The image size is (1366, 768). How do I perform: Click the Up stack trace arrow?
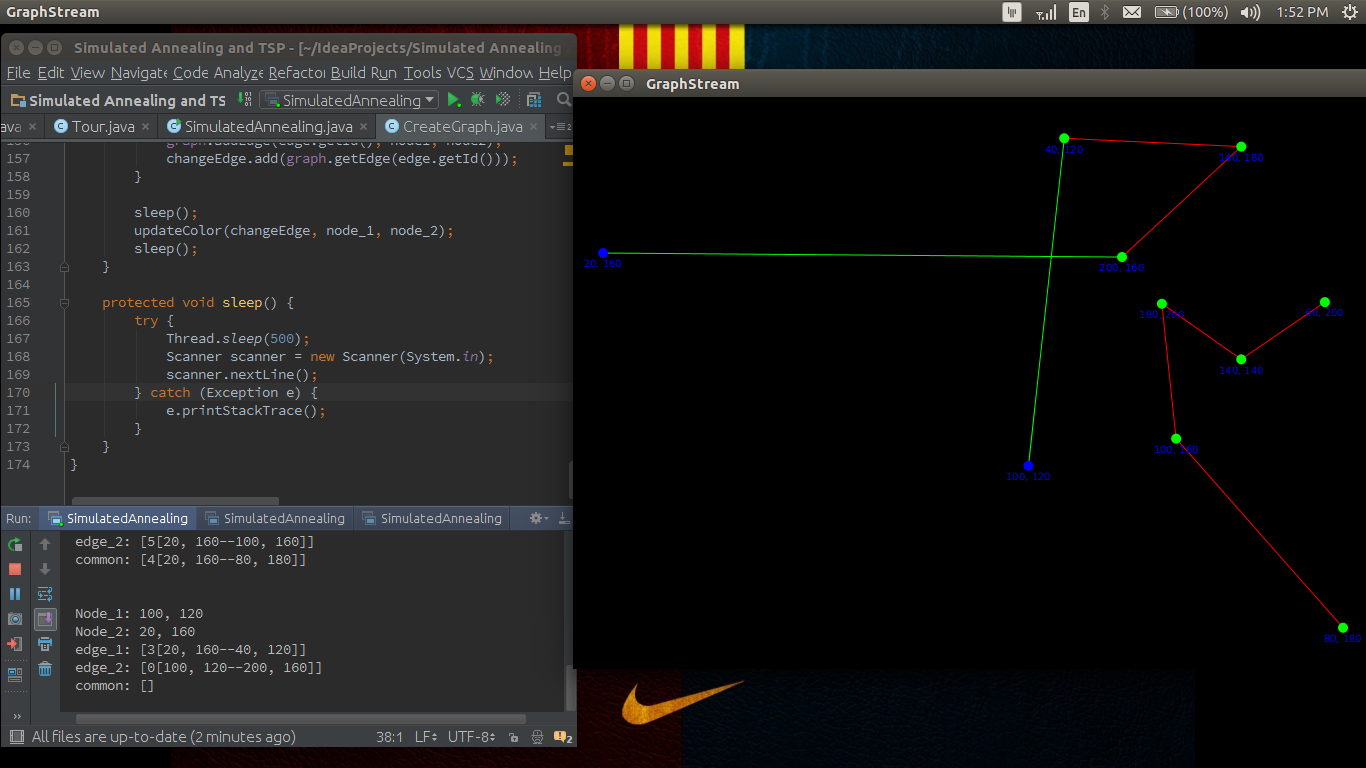[45, 545]
